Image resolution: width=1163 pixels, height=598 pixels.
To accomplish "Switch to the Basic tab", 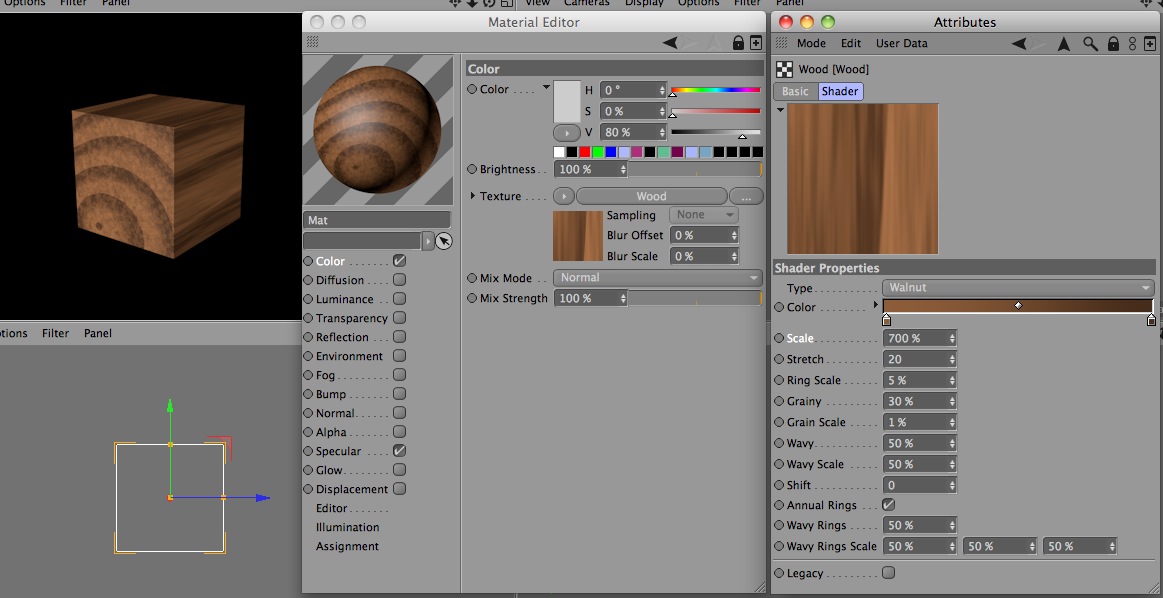I will click(x=795, y=91).
